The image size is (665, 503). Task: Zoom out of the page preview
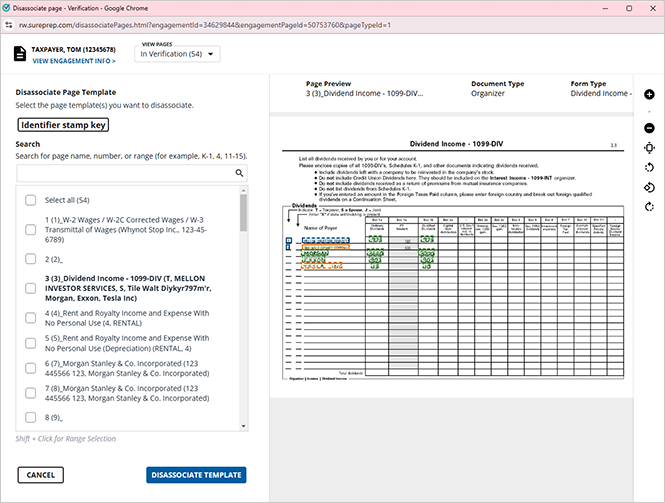(650, 128)
